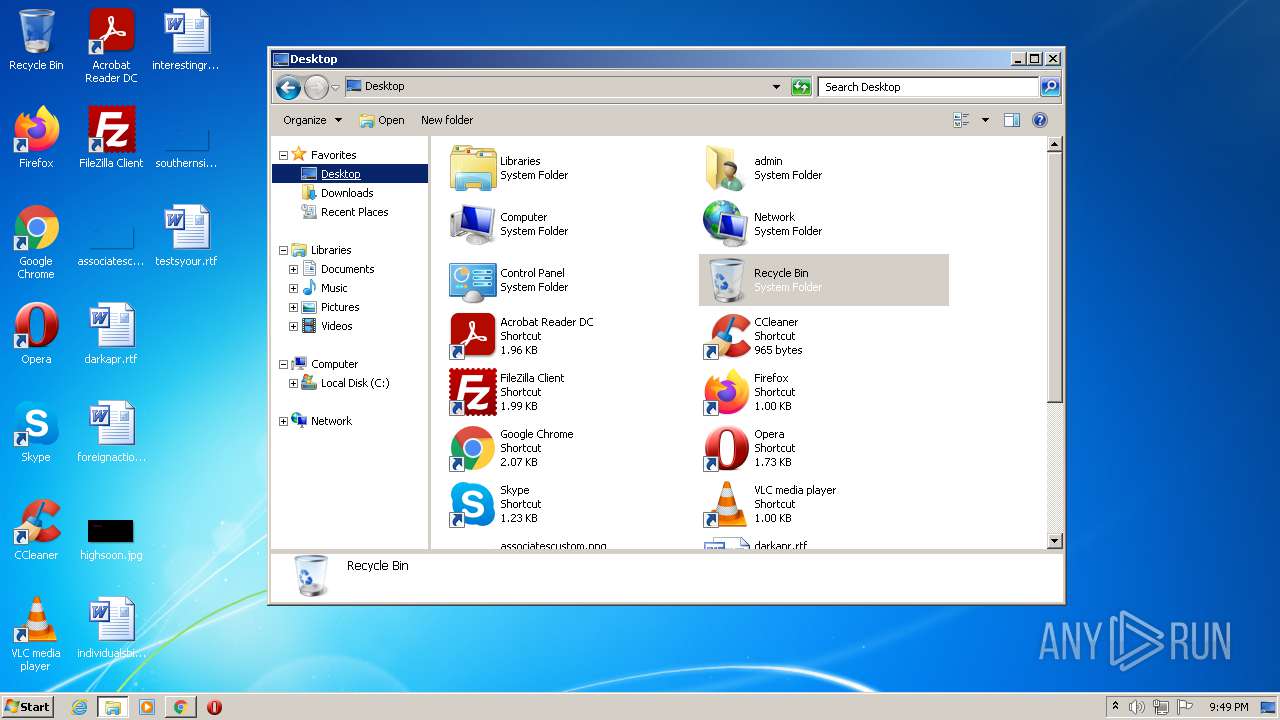The image size is (1280, 720).
Task: Select Google Chrome desktop icon
Action: point(36,228)
